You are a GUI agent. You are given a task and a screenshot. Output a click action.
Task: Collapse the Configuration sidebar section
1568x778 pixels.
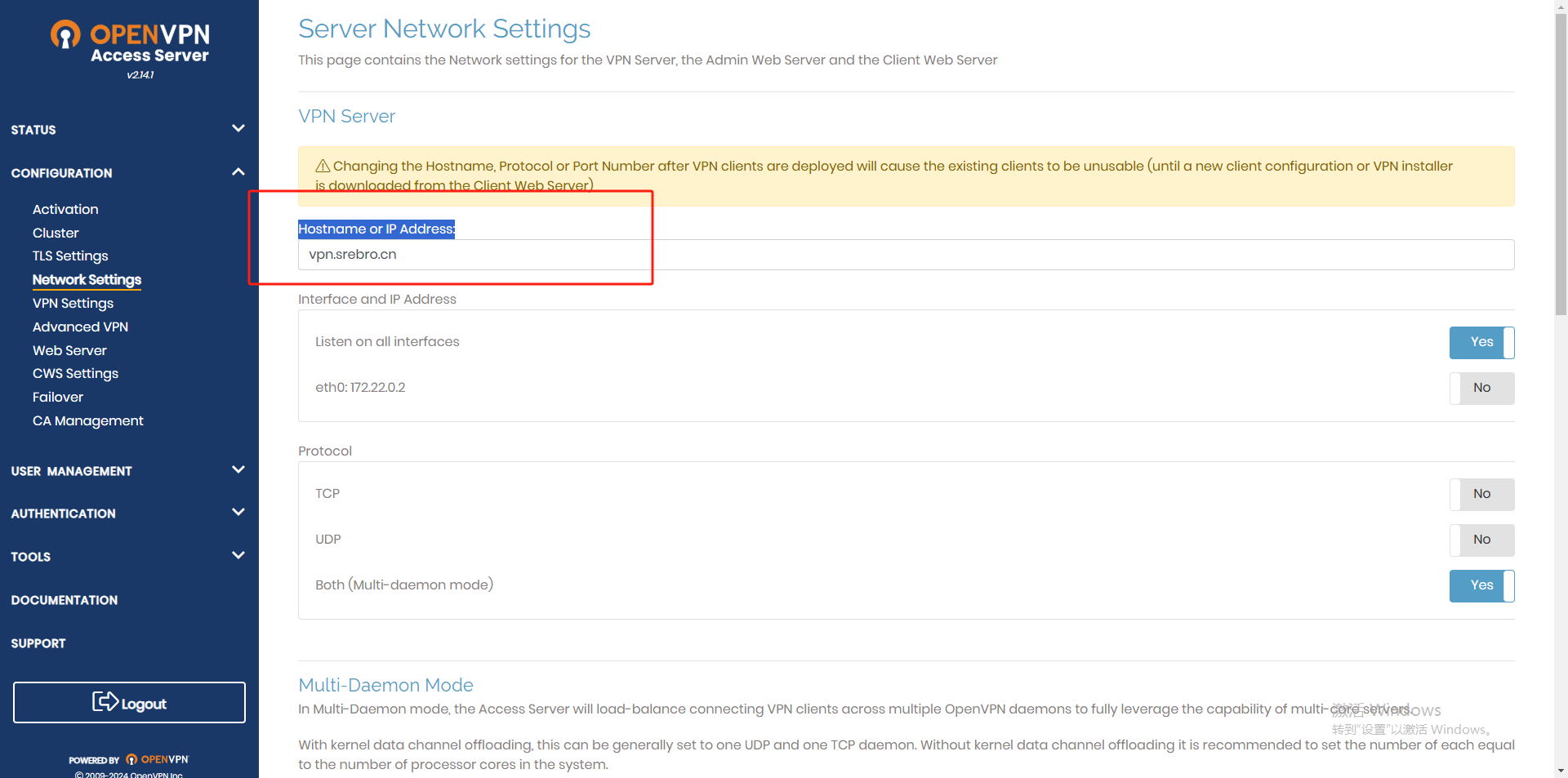click(x=238, y=172)
